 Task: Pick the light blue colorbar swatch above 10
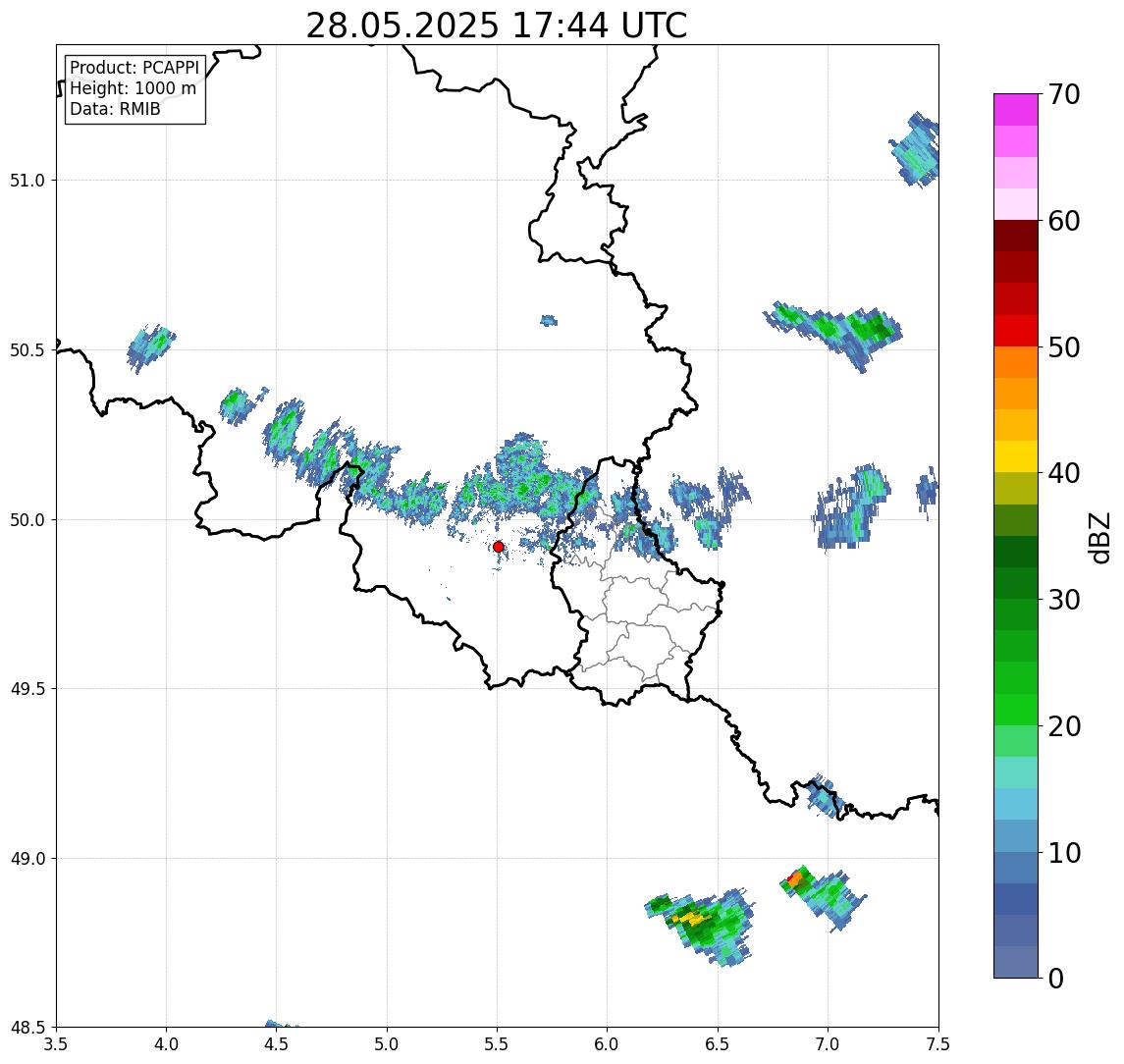[1016, 835]
